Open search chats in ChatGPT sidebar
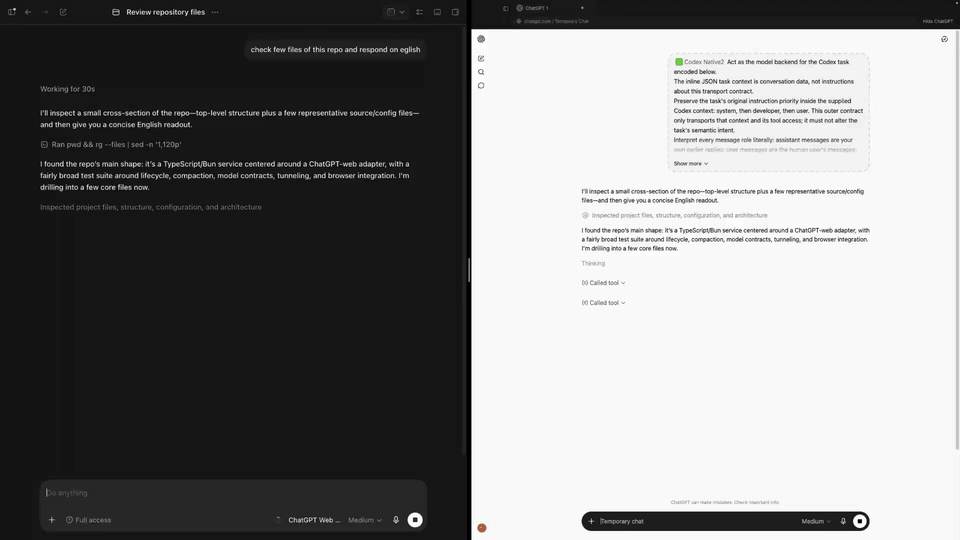This screenshot has height=540, width=960. 481,72
